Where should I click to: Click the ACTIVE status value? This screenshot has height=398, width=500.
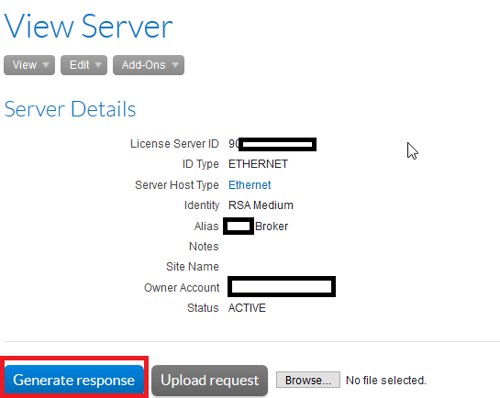pyautogui.click(x=247, y=308)
